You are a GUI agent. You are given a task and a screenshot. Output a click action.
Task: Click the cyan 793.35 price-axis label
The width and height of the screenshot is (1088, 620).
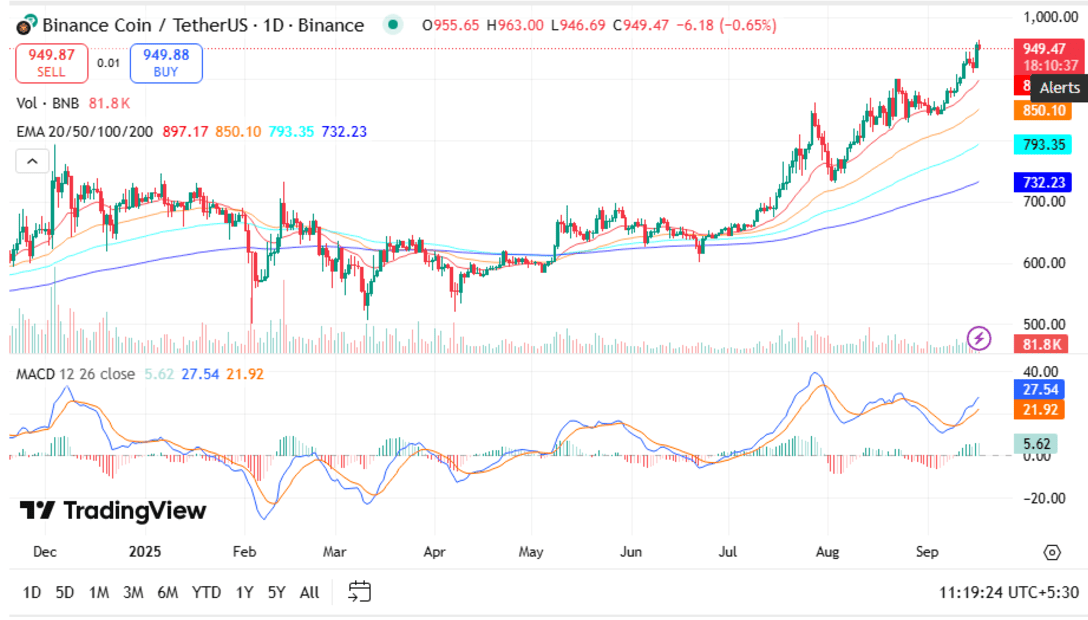point(1043,145)
